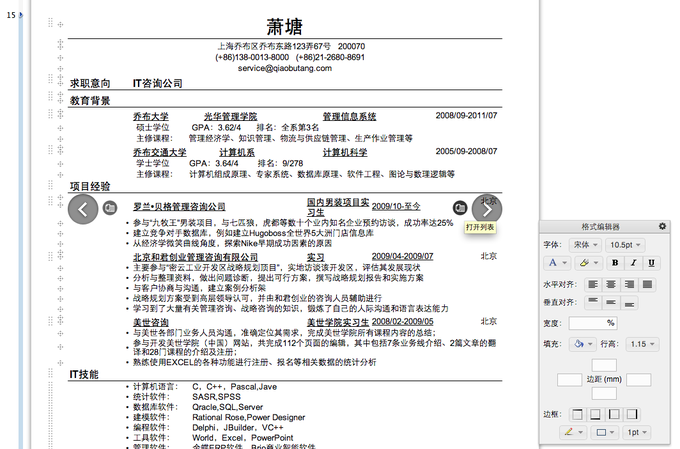Click the text Rational Rose,Power Designer
Image resolution: width=680 pixels, height=449 pixels.
248,417
